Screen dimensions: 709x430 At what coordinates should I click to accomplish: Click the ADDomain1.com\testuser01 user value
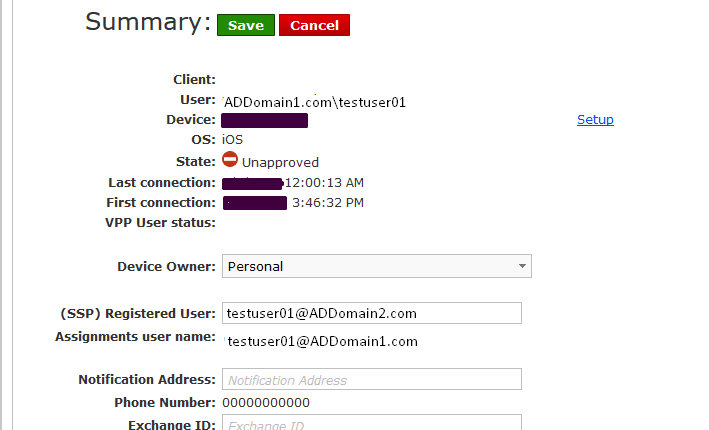pyautogui.click(x=315, y=101)
